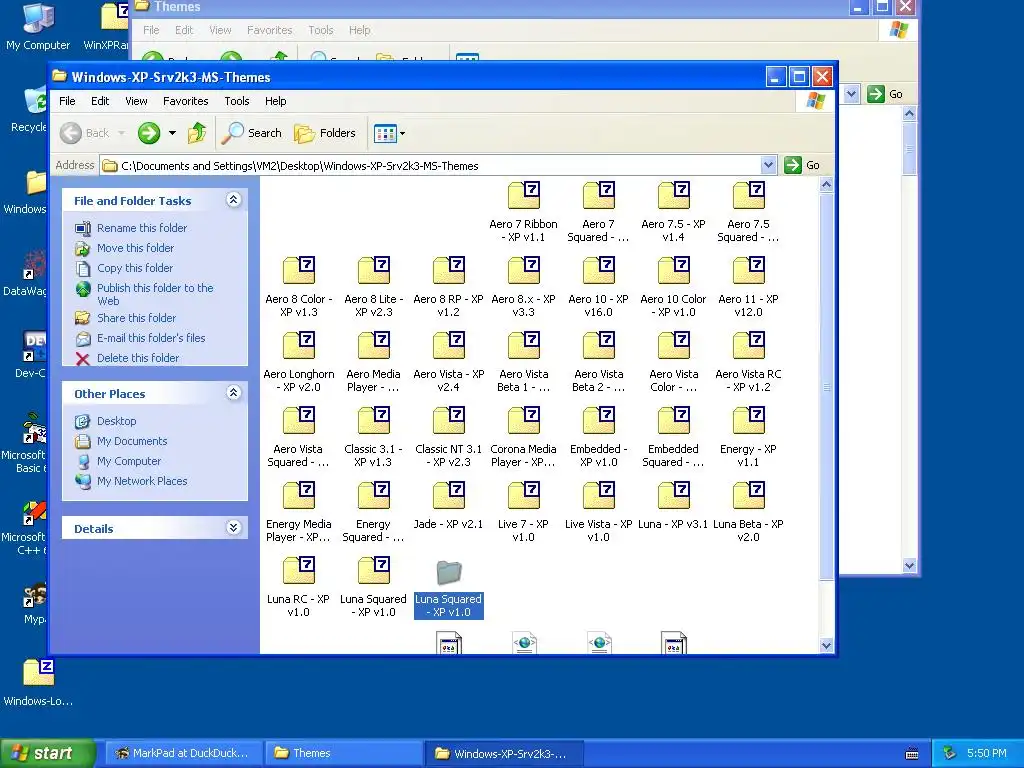Select Energy - XP v1.1 archive
This screenshot has height=768, width=1024.
[x=748, y=438]
